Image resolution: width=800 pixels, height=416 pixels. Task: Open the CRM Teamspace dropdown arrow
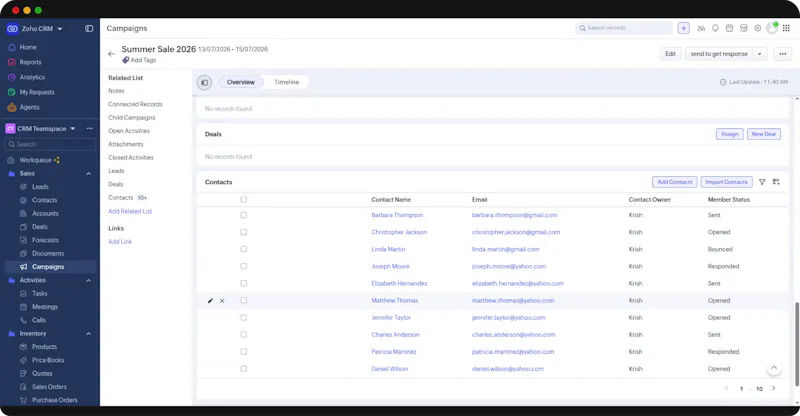[x=72, y=129]
